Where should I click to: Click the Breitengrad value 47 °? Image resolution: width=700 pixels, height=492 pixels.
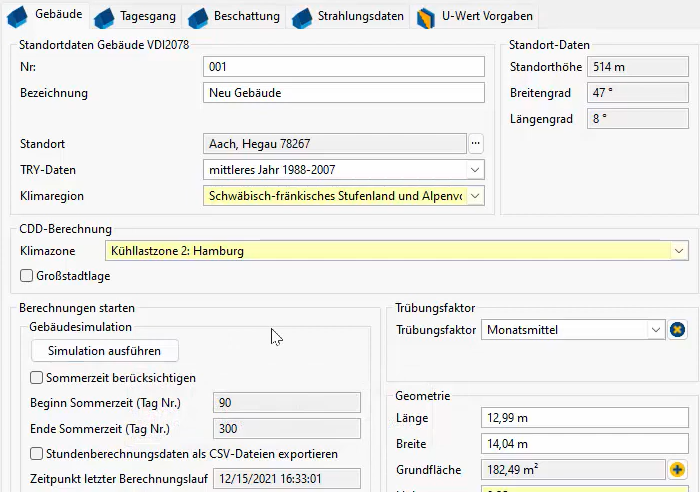click(638, 93)
